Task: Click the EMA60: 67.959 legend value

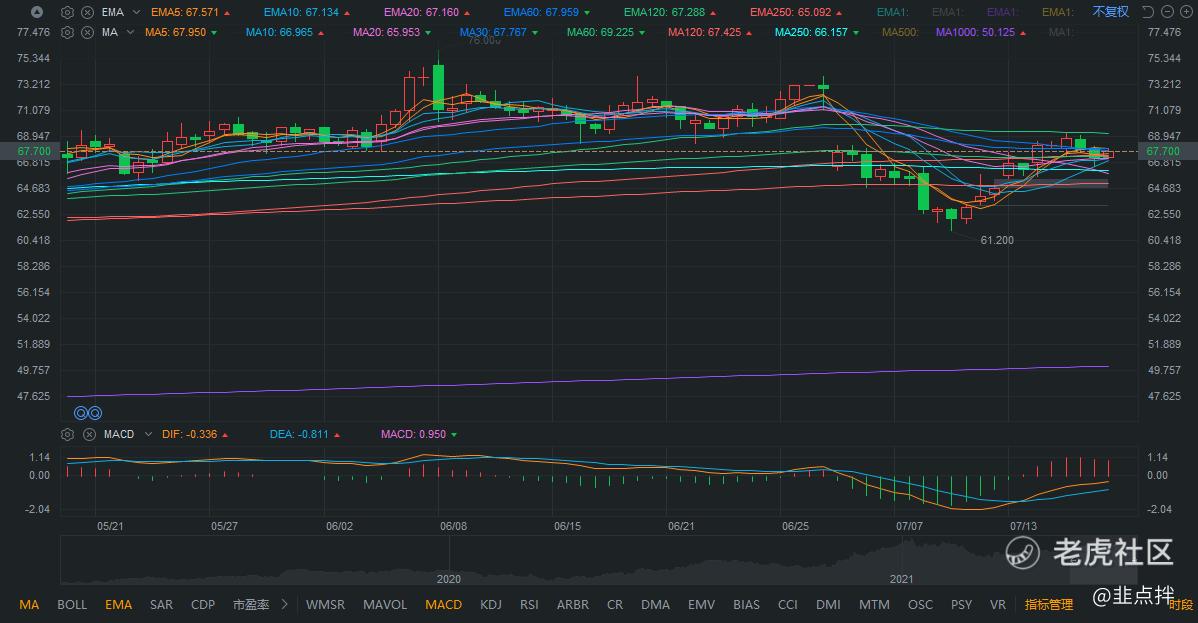Action: [542, 12]
